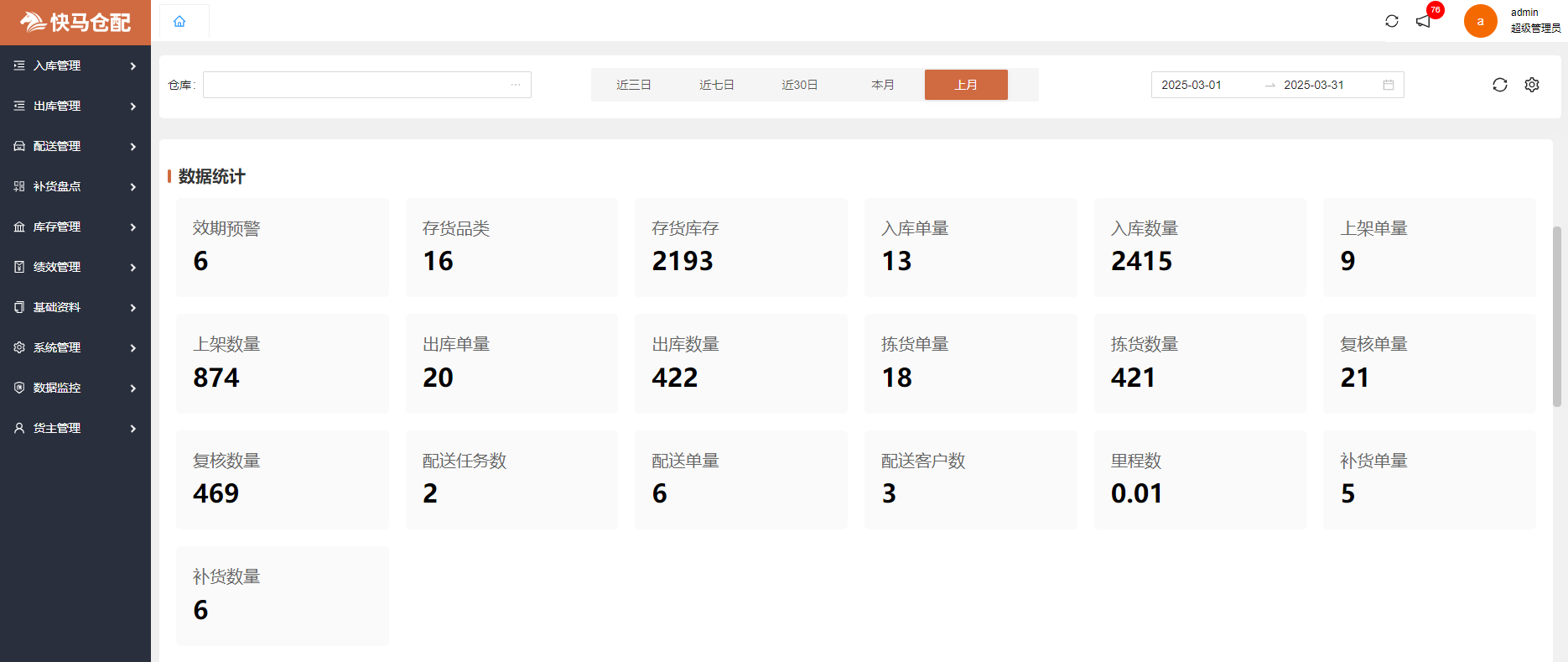Open the notifications megaphone icon
The image size is (1568, 662).
1424,21
